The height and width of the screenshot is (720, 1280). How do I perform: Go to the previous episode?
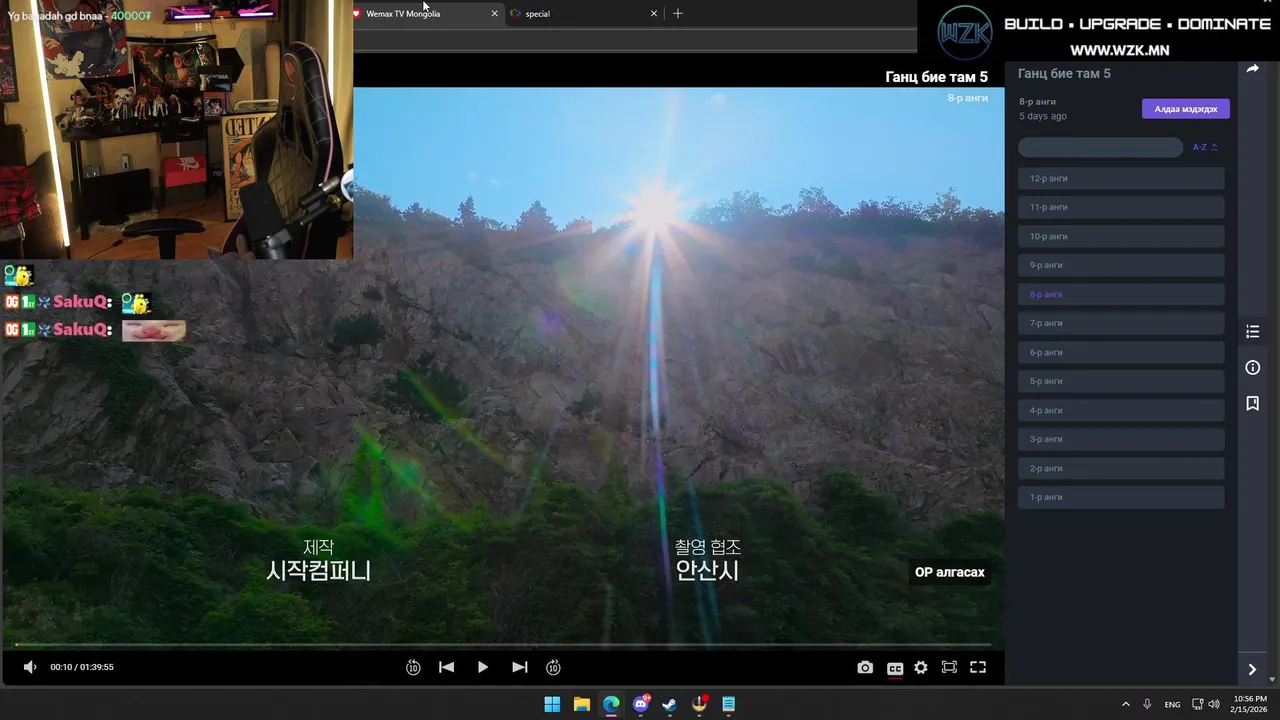447,667
